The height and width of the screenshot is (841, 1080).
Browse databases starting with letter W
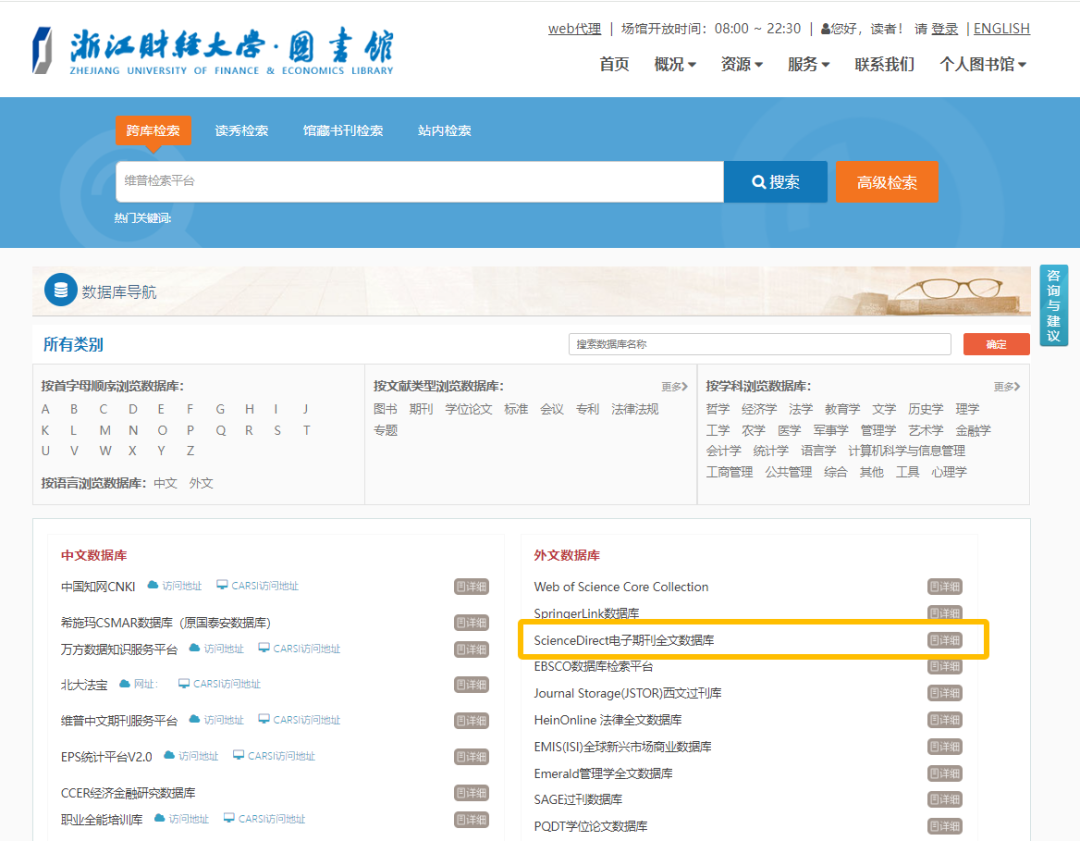click(x=105, y=451)
